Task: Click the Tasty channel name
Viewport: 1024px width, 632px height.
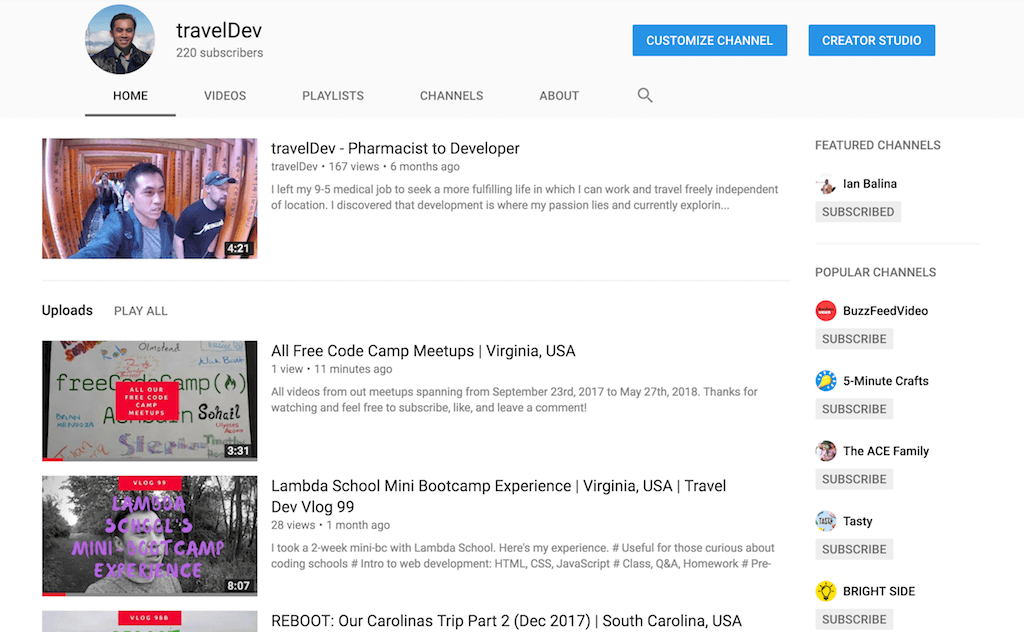Action: 857,521
